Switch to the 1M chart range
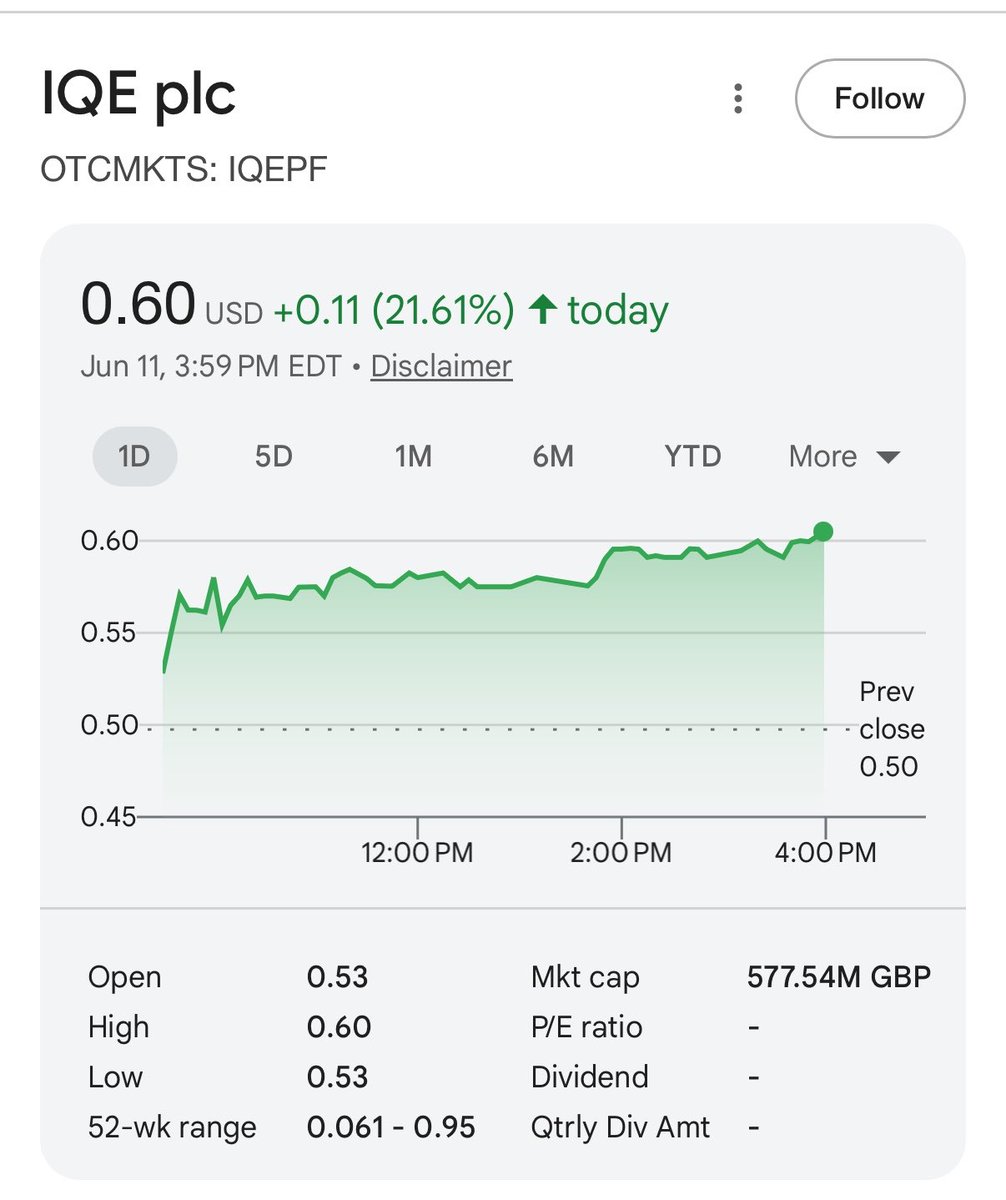Image resolution: width=1006 pixels, height=1200 pixels. click(x=413, y=456)
